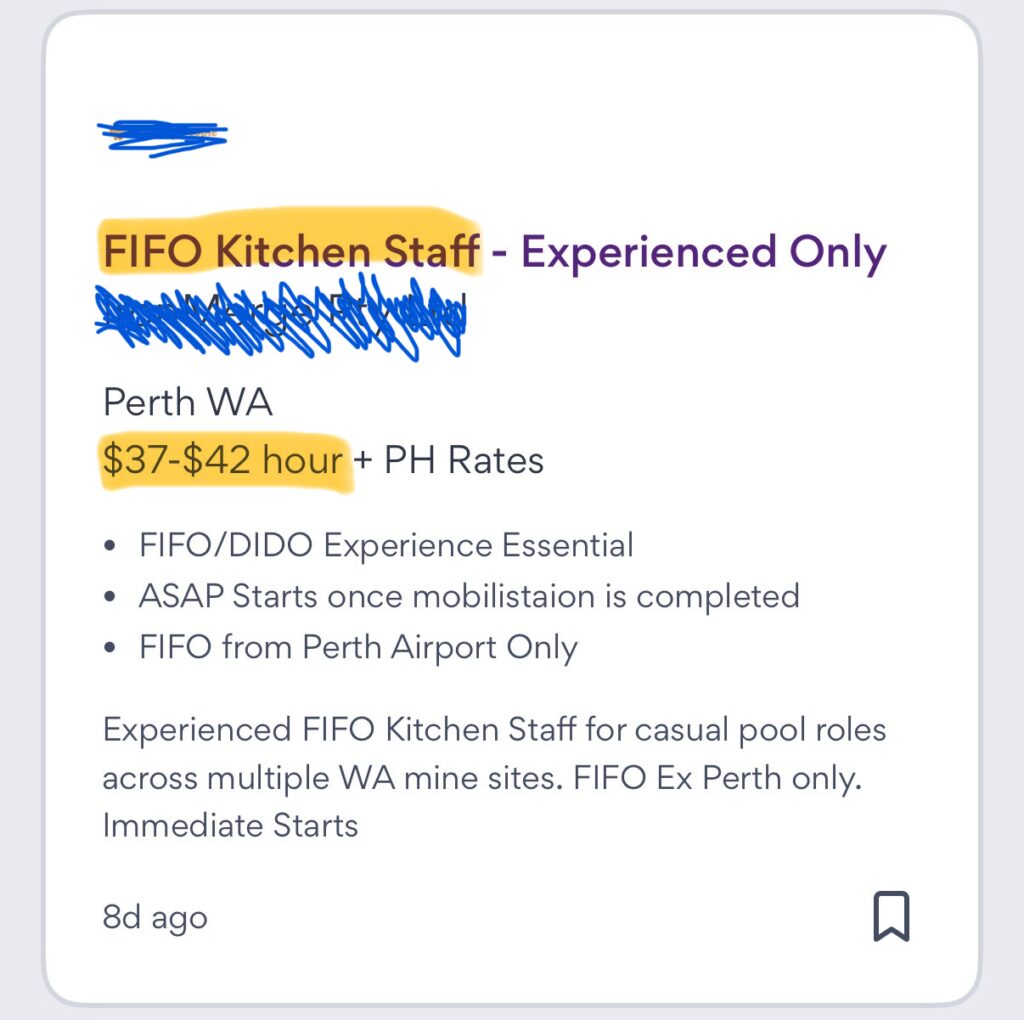This screenshot has width=1024, height=1020.
Task: Click the "FIFO/DIDO Experience Essential" bullet point
Action: 386,546
